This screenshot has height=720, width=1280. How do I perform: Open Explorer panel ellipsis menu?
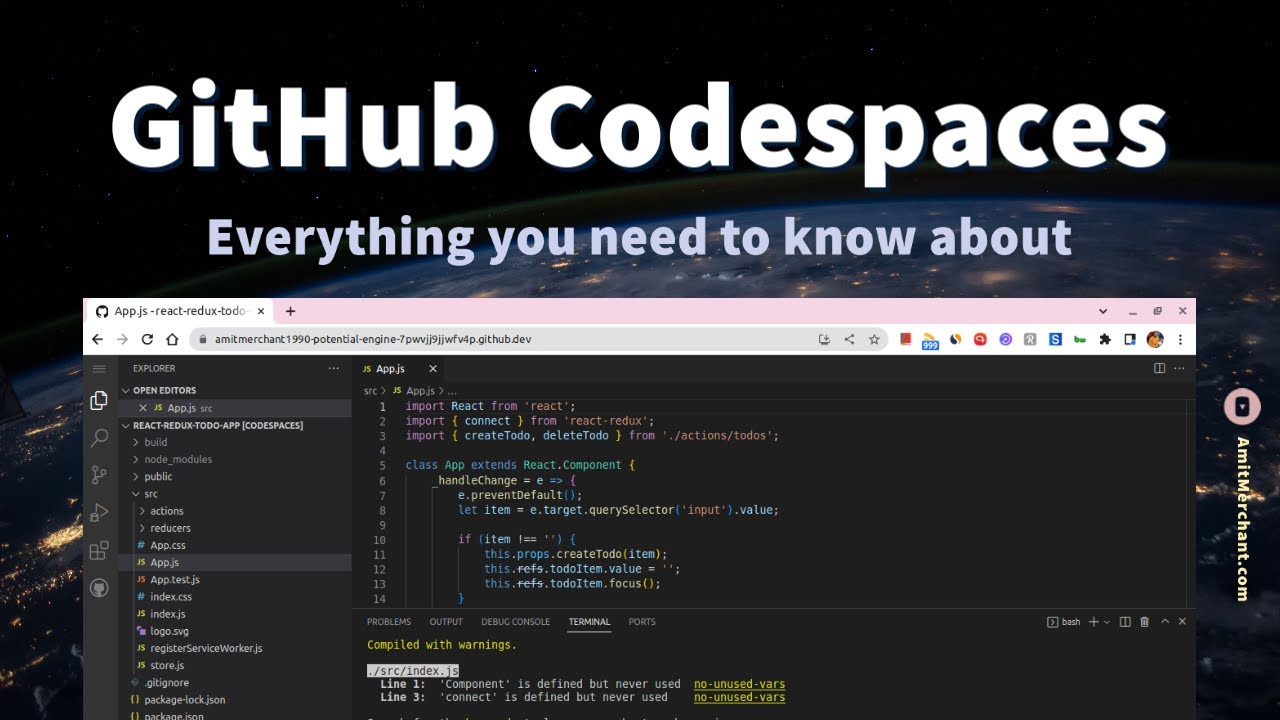334,368
